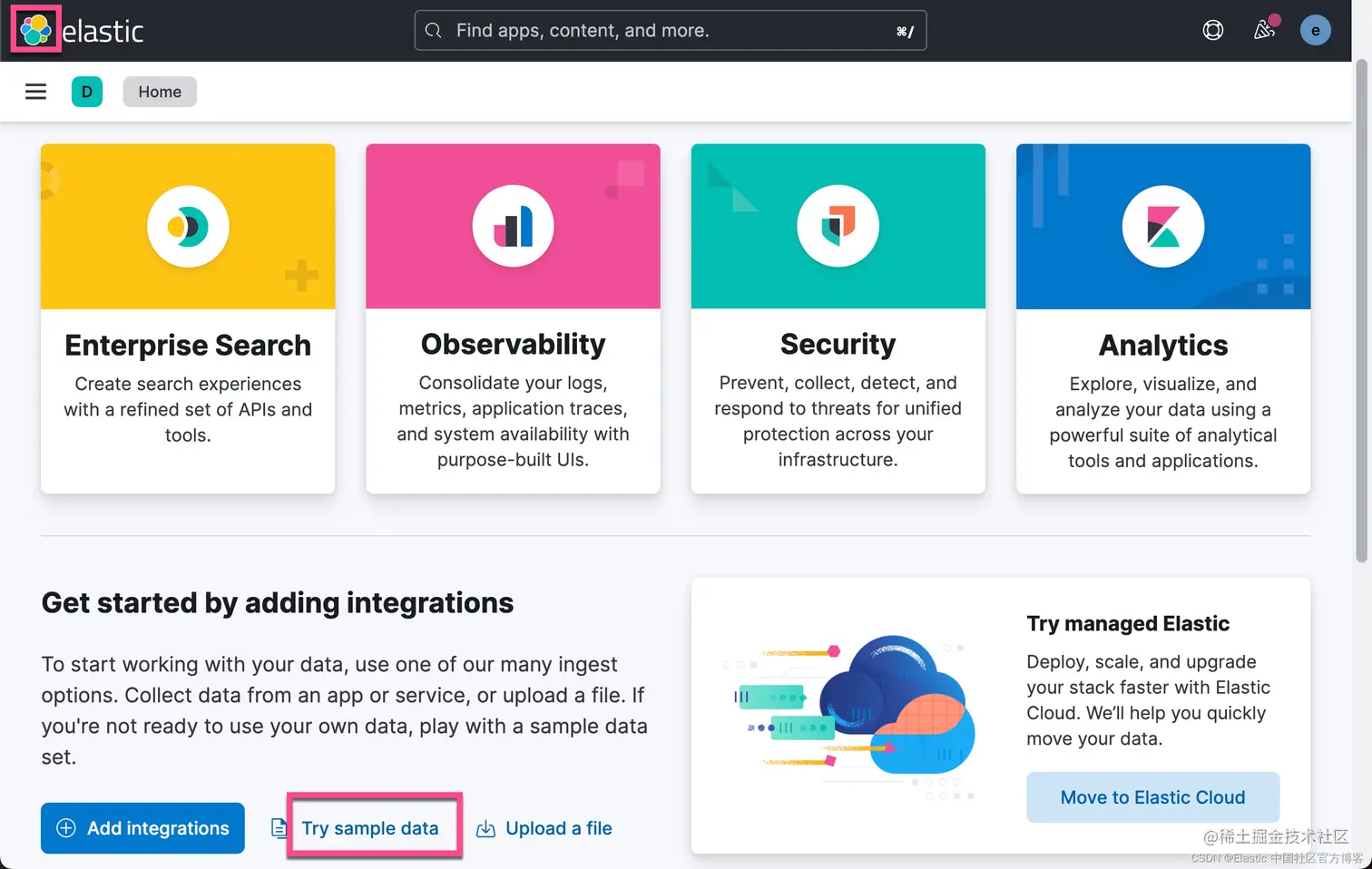
Task: Click the cloud illustration in managed Elastic panel
Action: pos(849,716)
